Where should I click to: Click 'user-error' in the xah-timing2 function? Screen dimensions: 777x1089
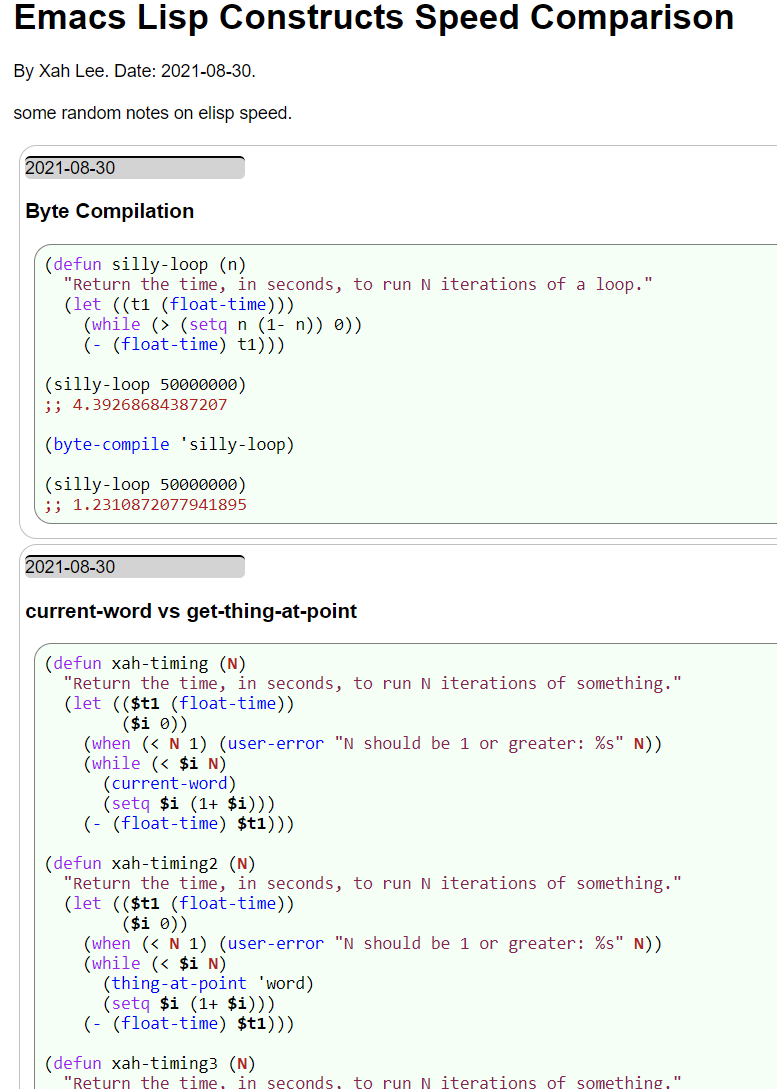point(276,944)
